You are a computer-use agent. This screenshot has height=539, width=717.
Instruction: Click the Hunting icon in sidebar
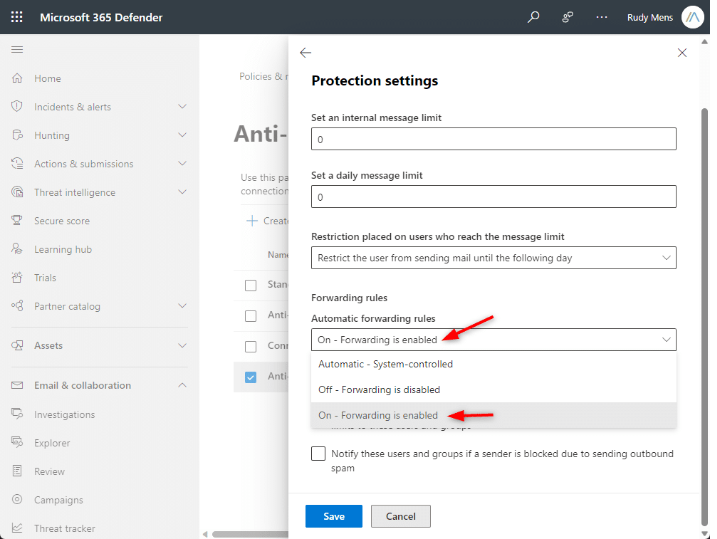point(17,135)
